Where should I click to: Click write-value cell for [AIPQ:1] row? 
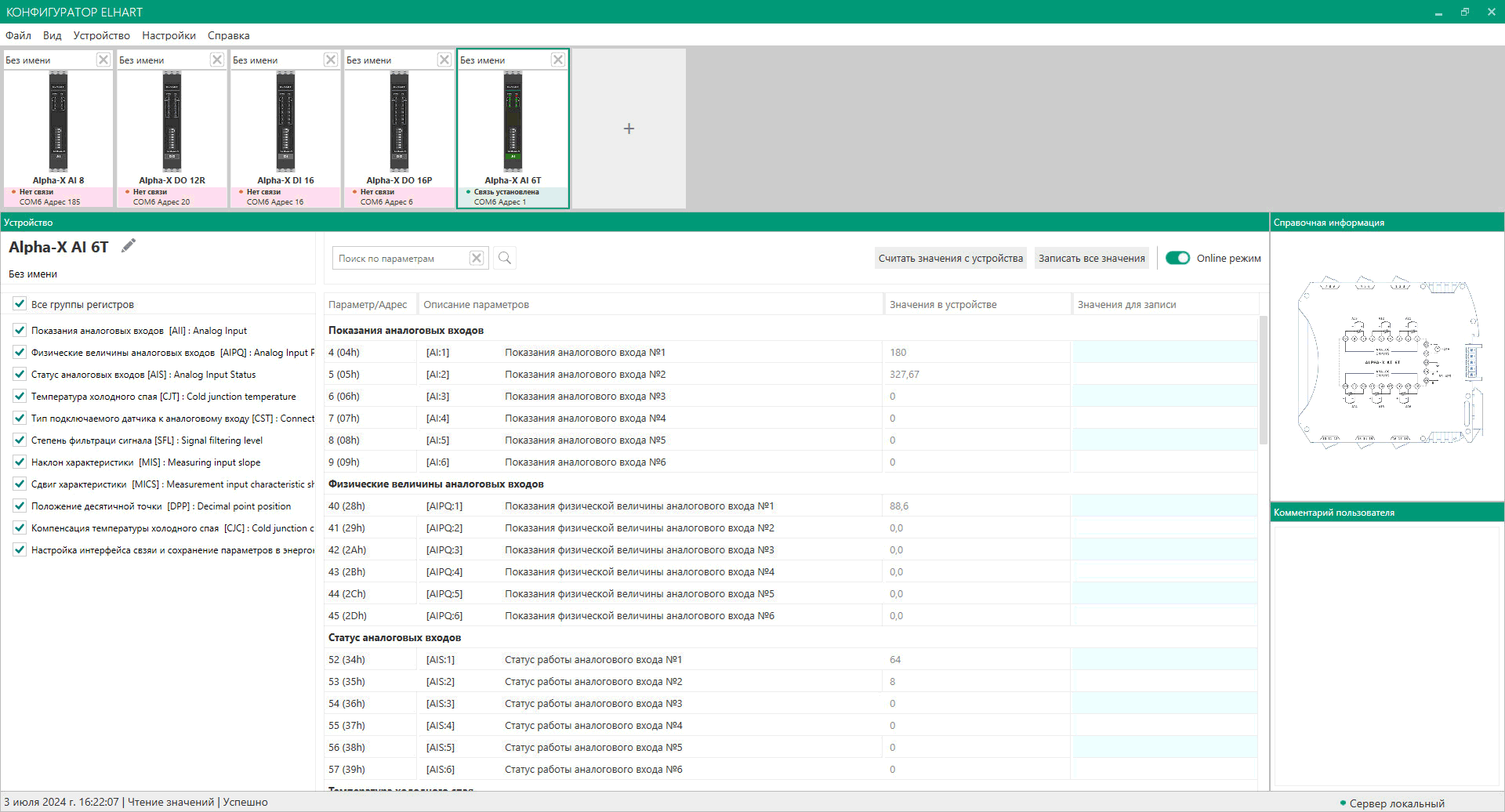coord(1165,506)
